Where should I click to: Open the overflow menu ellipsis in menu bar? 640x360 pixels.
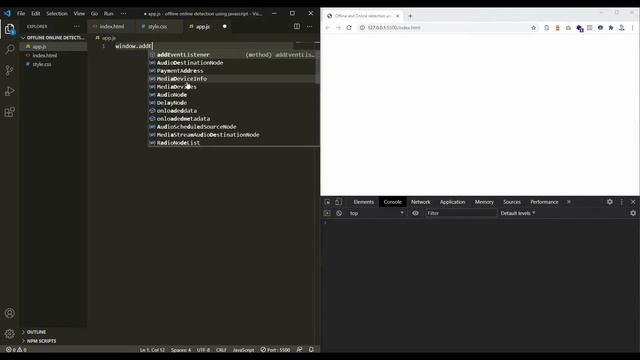pyautogui.click(x=124, y=13)
